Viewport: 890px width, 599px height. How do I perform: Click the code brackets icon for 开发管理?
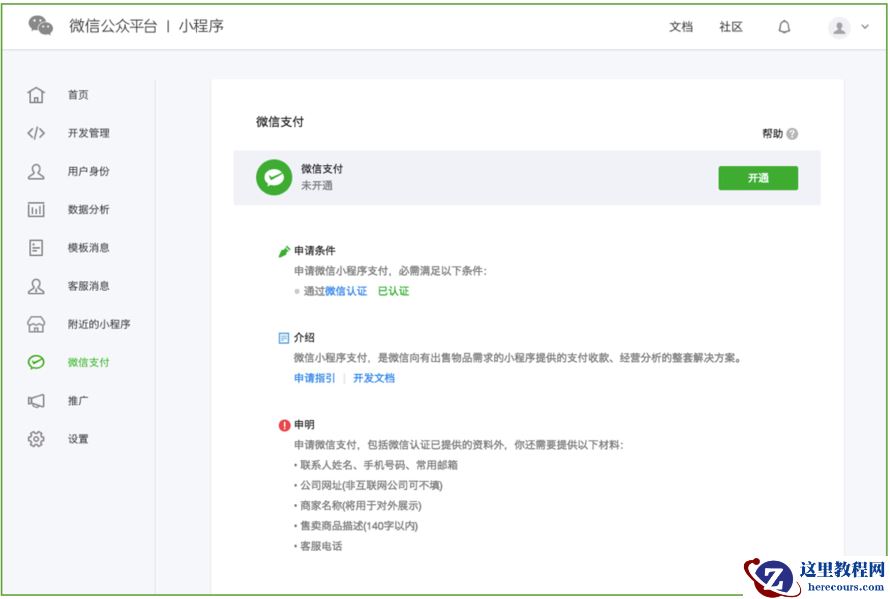36,133
